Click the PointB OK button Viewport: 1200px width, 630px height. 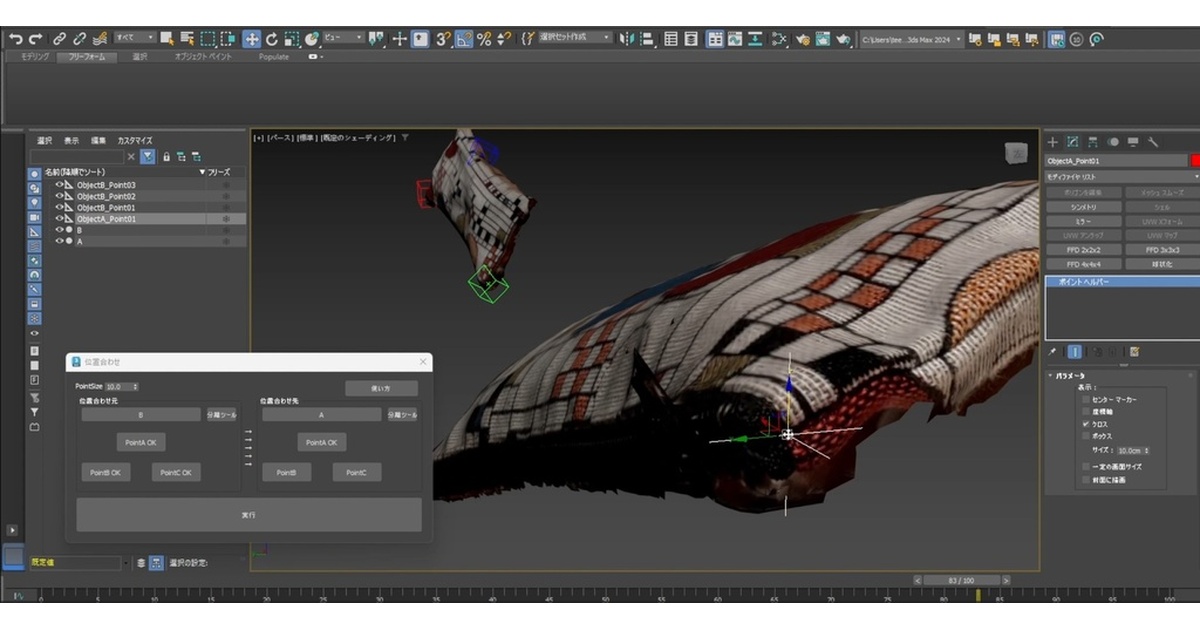[106, 472]
